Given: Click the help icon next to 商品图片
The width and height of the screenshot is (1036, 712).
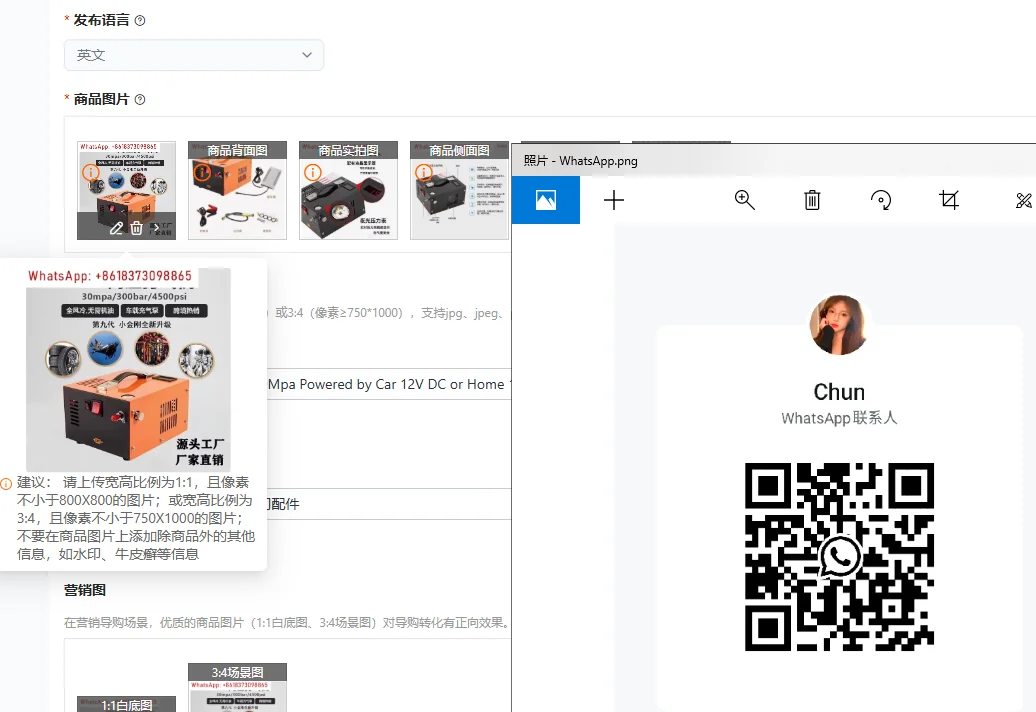Looking at the screenshot, I should pos(140,99).
